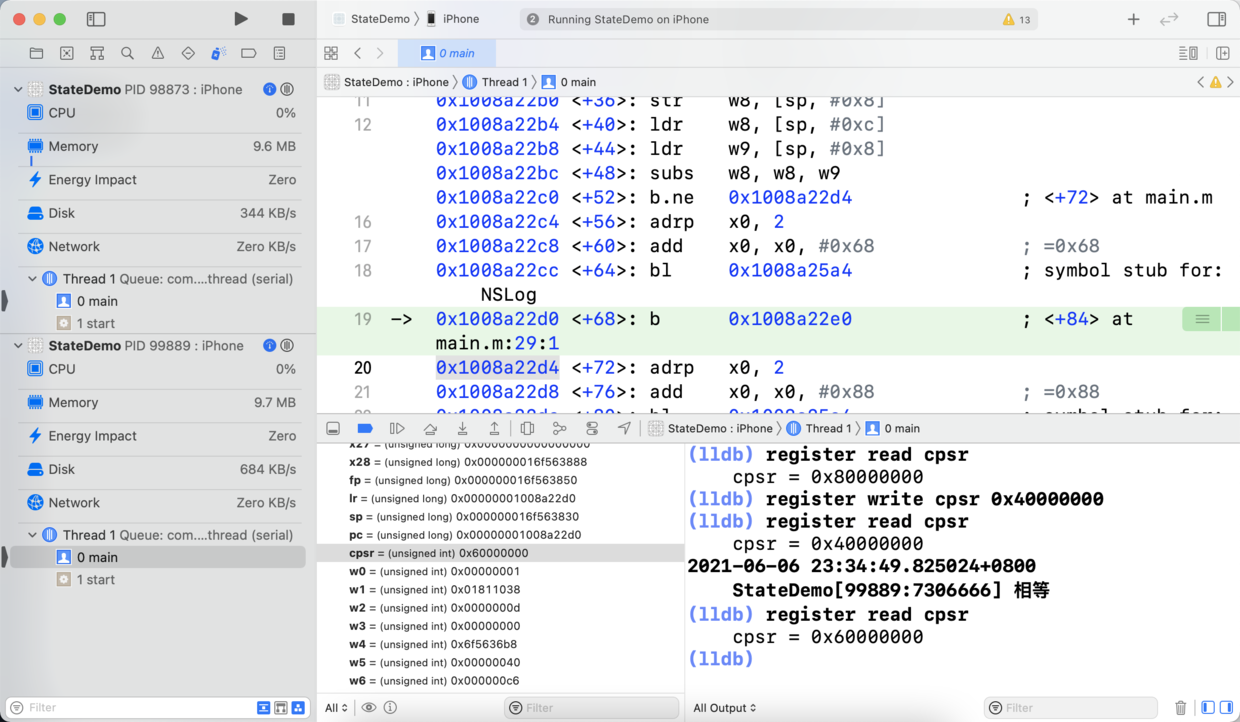Click '0 main' in editor jump bar
This screenshot has width=1240, height=722.
(x=569, y=82)
